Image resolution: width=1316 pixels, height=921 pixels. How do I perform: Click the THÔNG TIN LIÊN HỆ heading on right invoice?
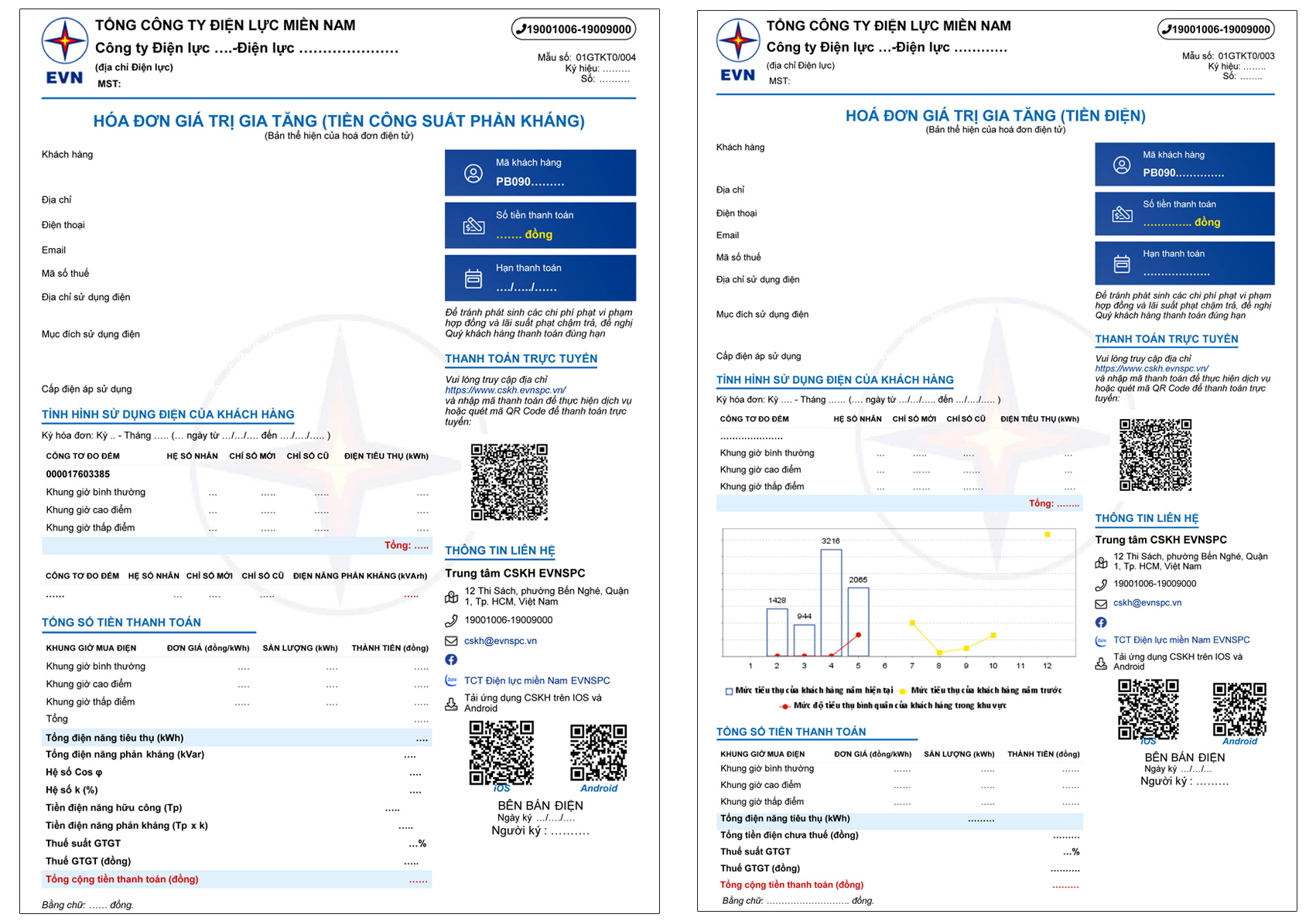(1147, 518)
